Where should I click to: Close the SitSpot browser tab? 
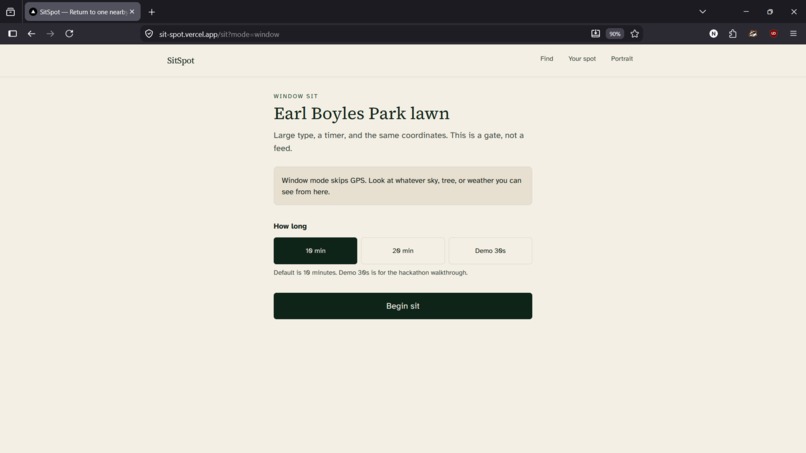(132, 11)
